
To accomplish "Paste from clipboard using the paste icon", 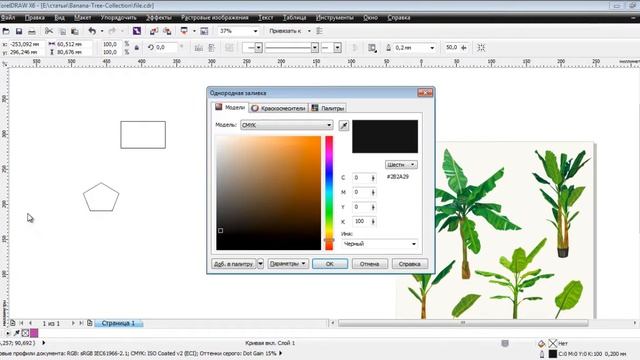I will point(75,31).
